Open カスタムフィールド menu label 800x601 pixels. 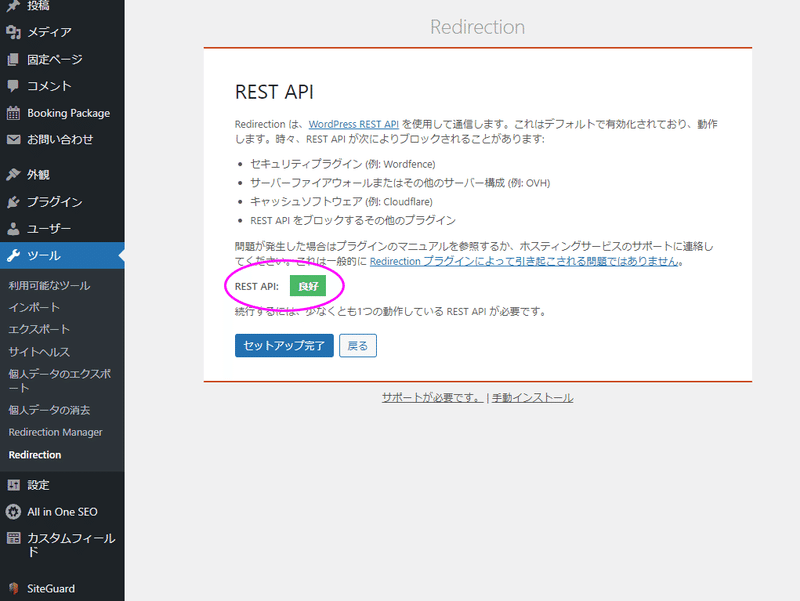[71, 545]
